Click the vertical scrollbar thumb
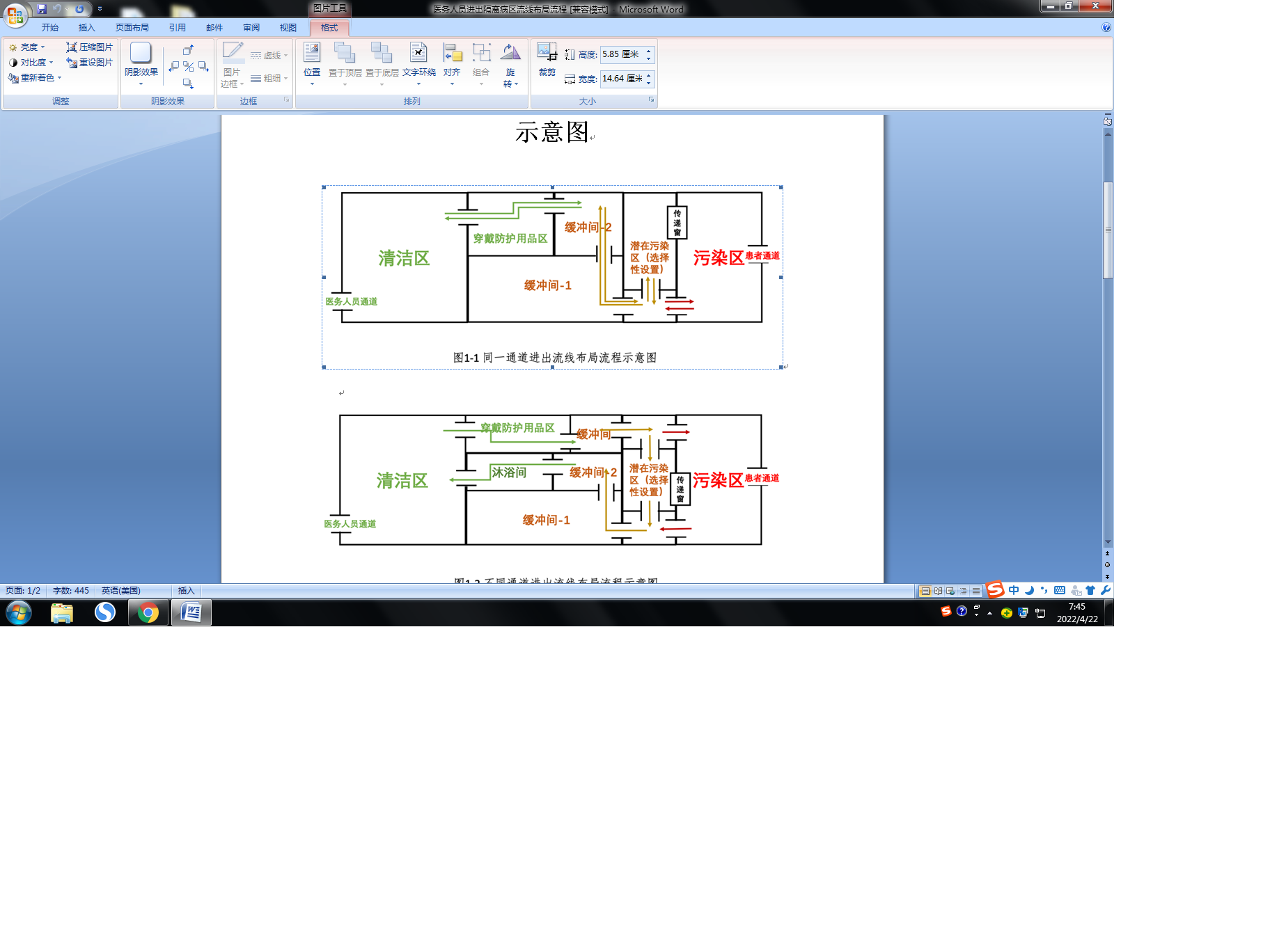 (1108, 230)
